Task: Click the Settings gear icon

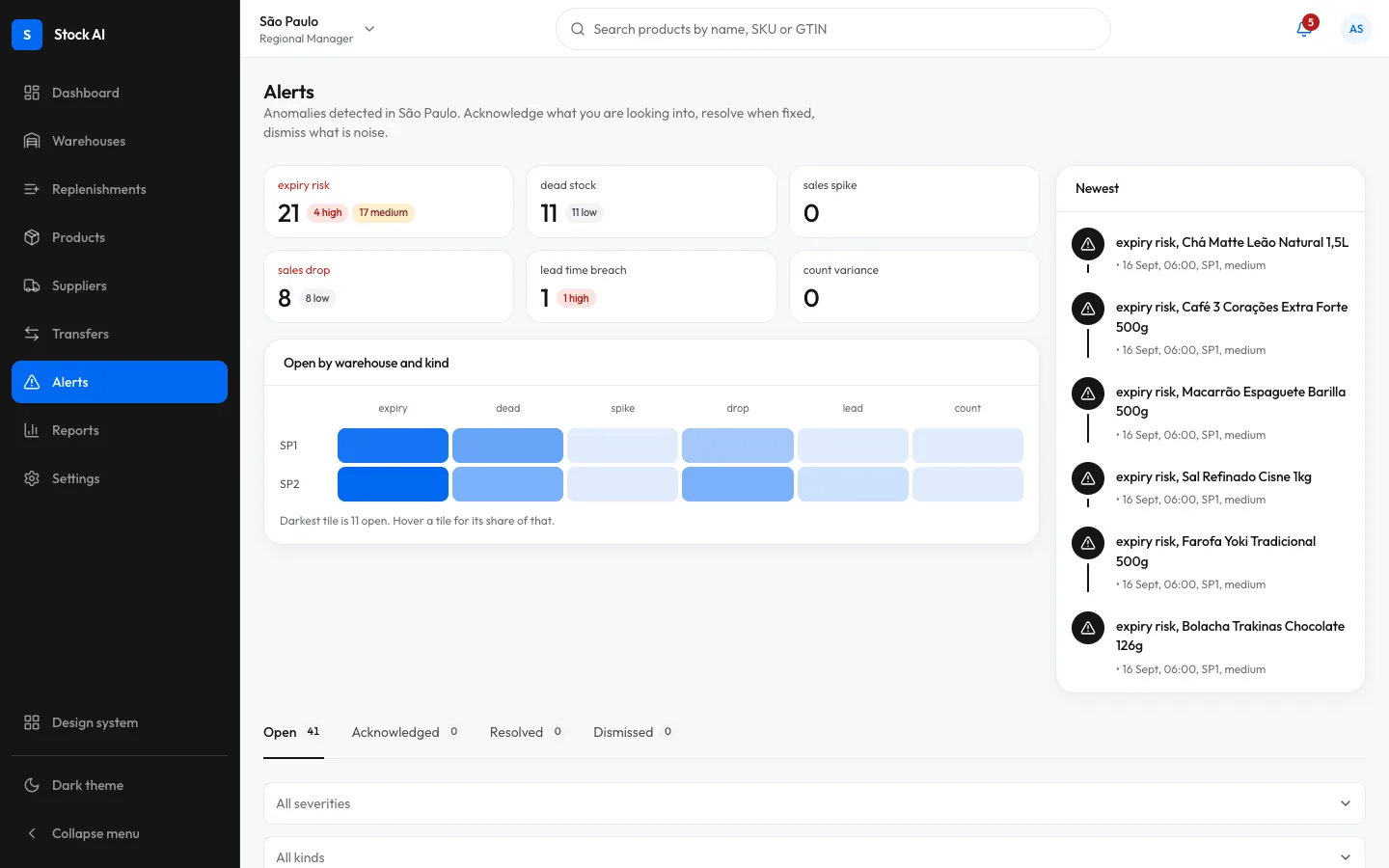Action: tap(32, 478)
